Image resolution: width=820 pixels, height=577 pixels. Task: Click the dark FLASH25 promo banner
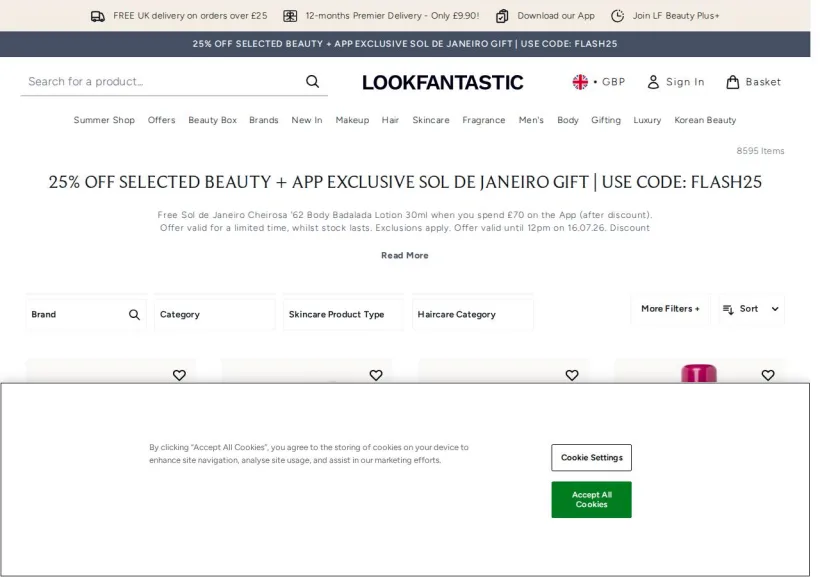point(405,44)
